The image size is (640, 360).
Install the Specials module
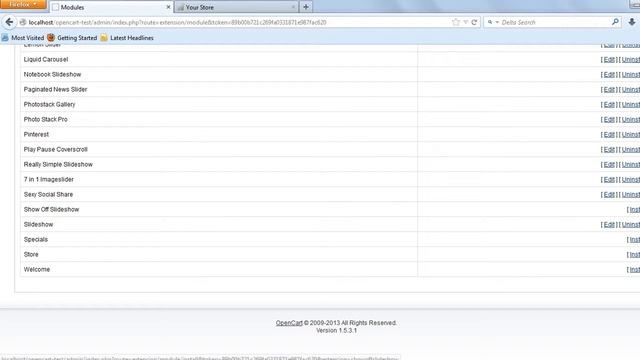tap(635, 240)
